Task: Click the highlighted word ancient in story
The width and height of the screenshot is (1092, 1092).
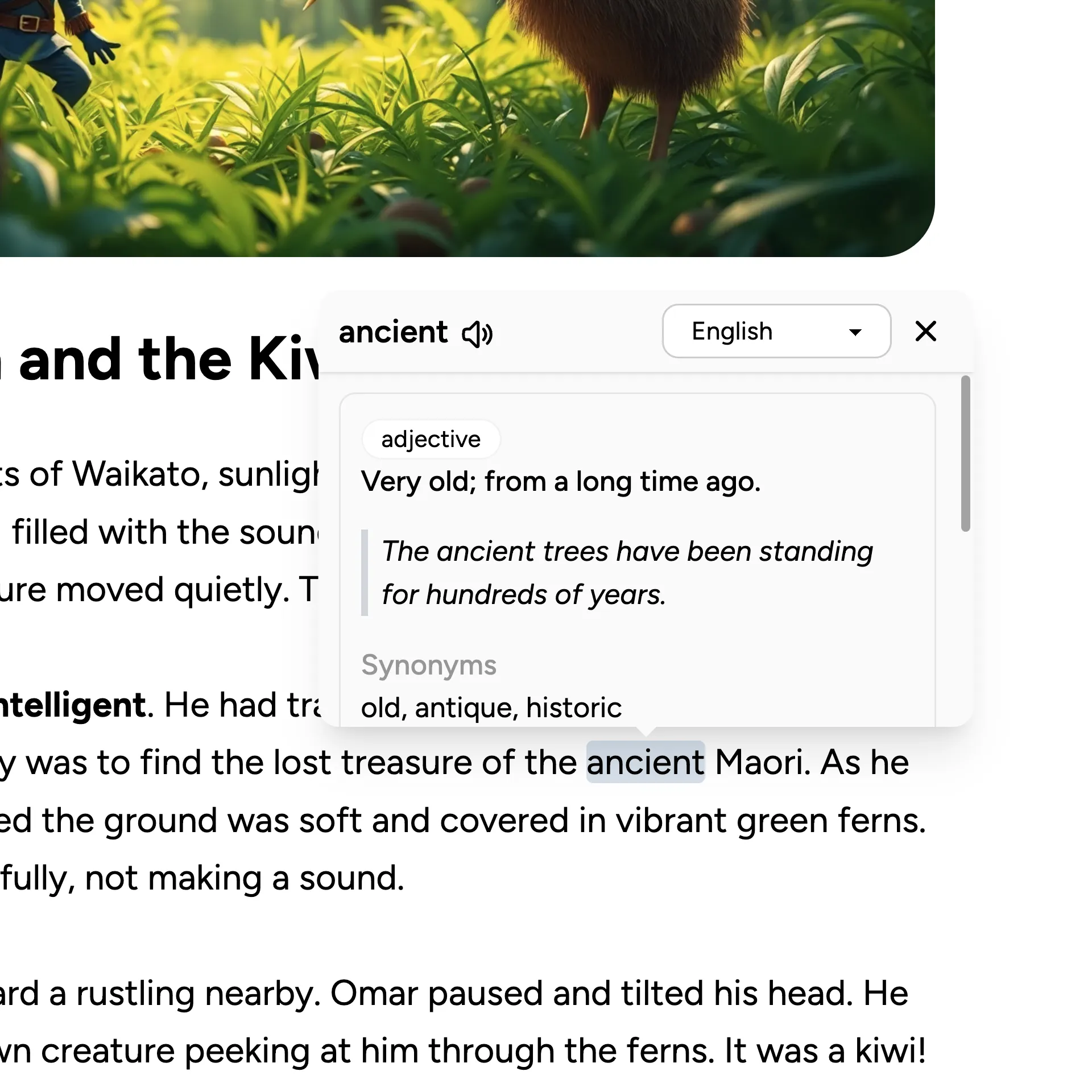Action: coord(646,762)
